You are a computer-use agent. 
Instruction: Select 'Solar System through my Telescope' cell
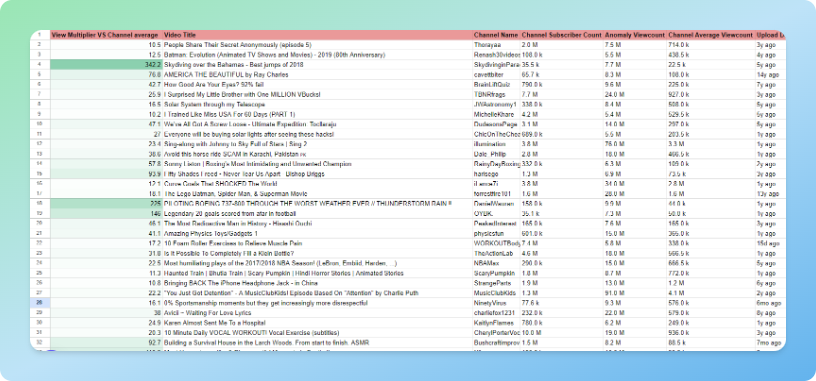pyautogui.click(x=317, y=104)
